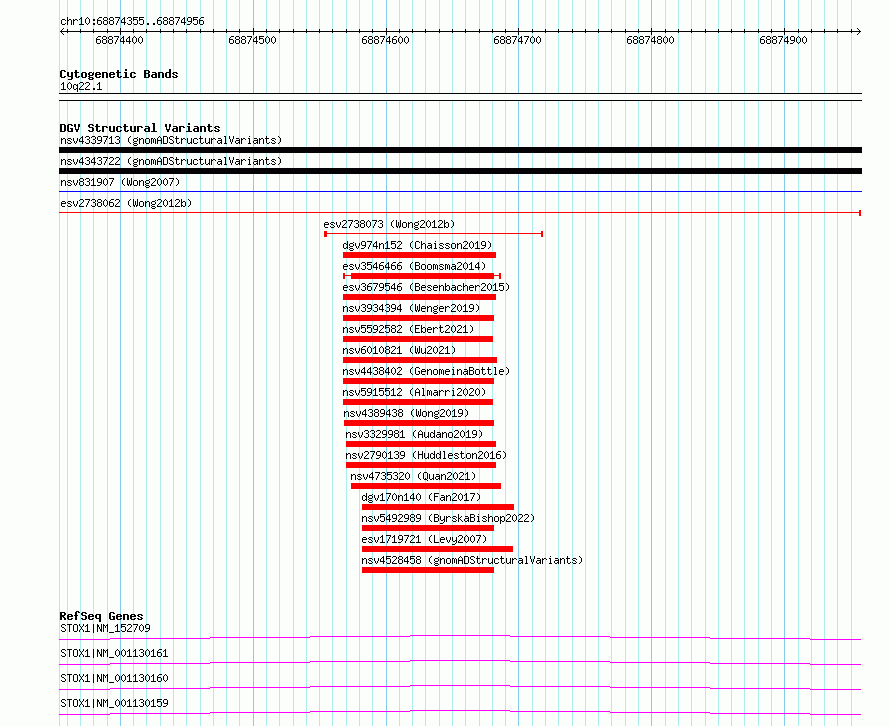Click ruler position 68874800
Viewport: 890px width, 726px height.
[x=650, y=40]
